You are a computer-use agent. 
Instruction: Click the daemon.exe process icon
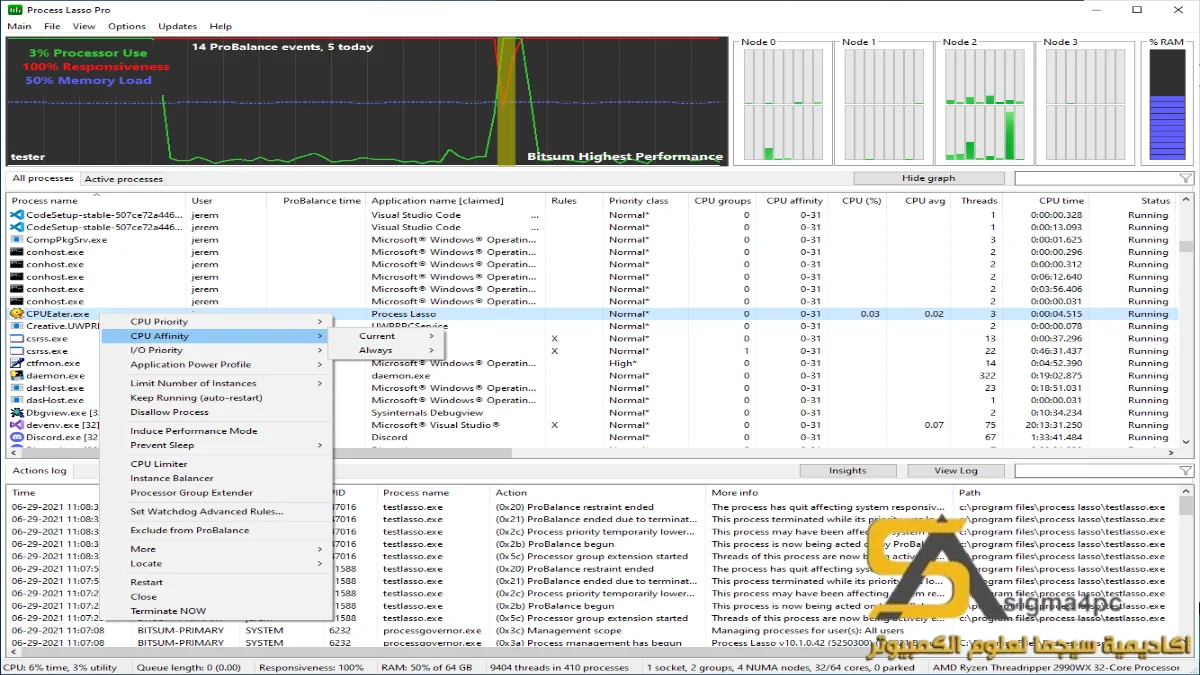(16, 376)
